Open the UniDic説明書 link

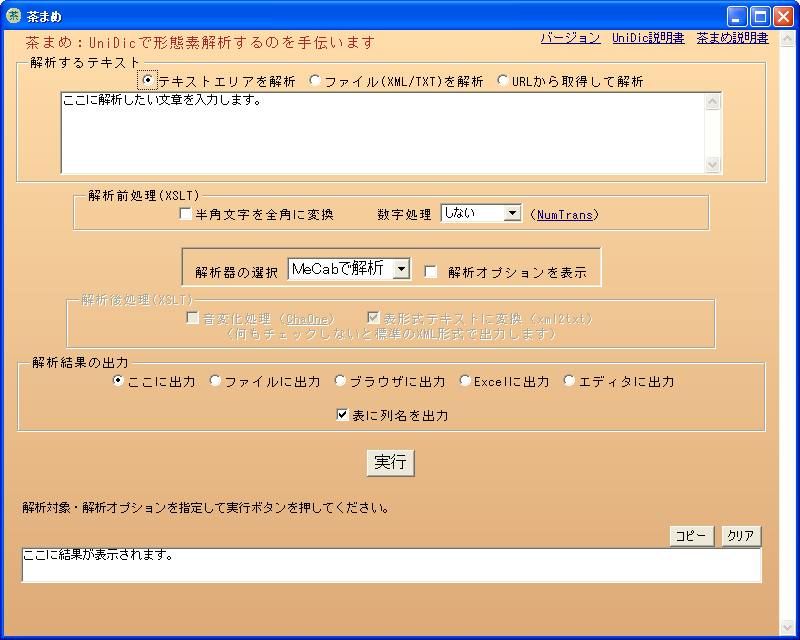648,38
